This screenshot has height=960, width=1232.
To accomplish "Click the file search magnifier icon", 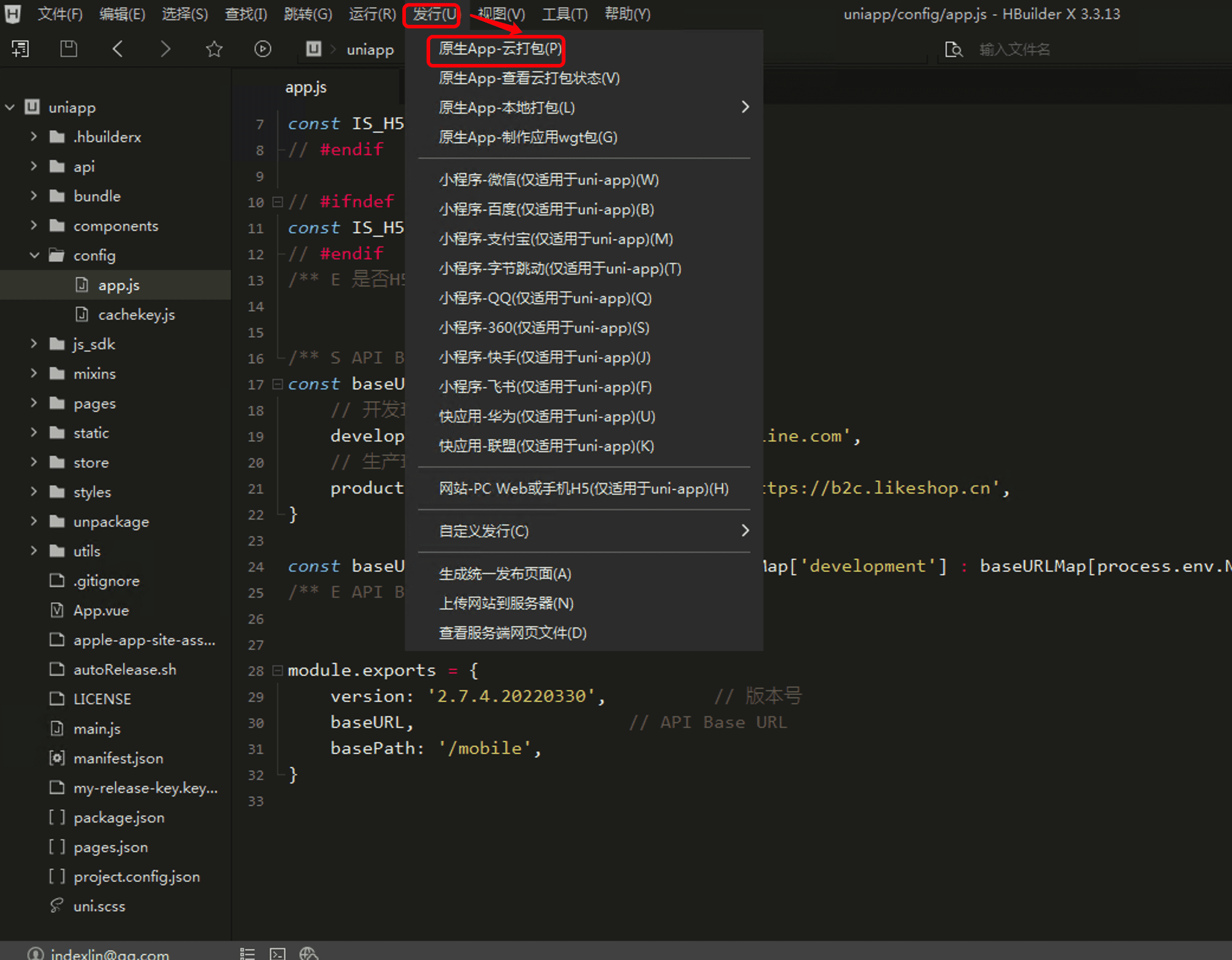I will [x=953, y=50].
